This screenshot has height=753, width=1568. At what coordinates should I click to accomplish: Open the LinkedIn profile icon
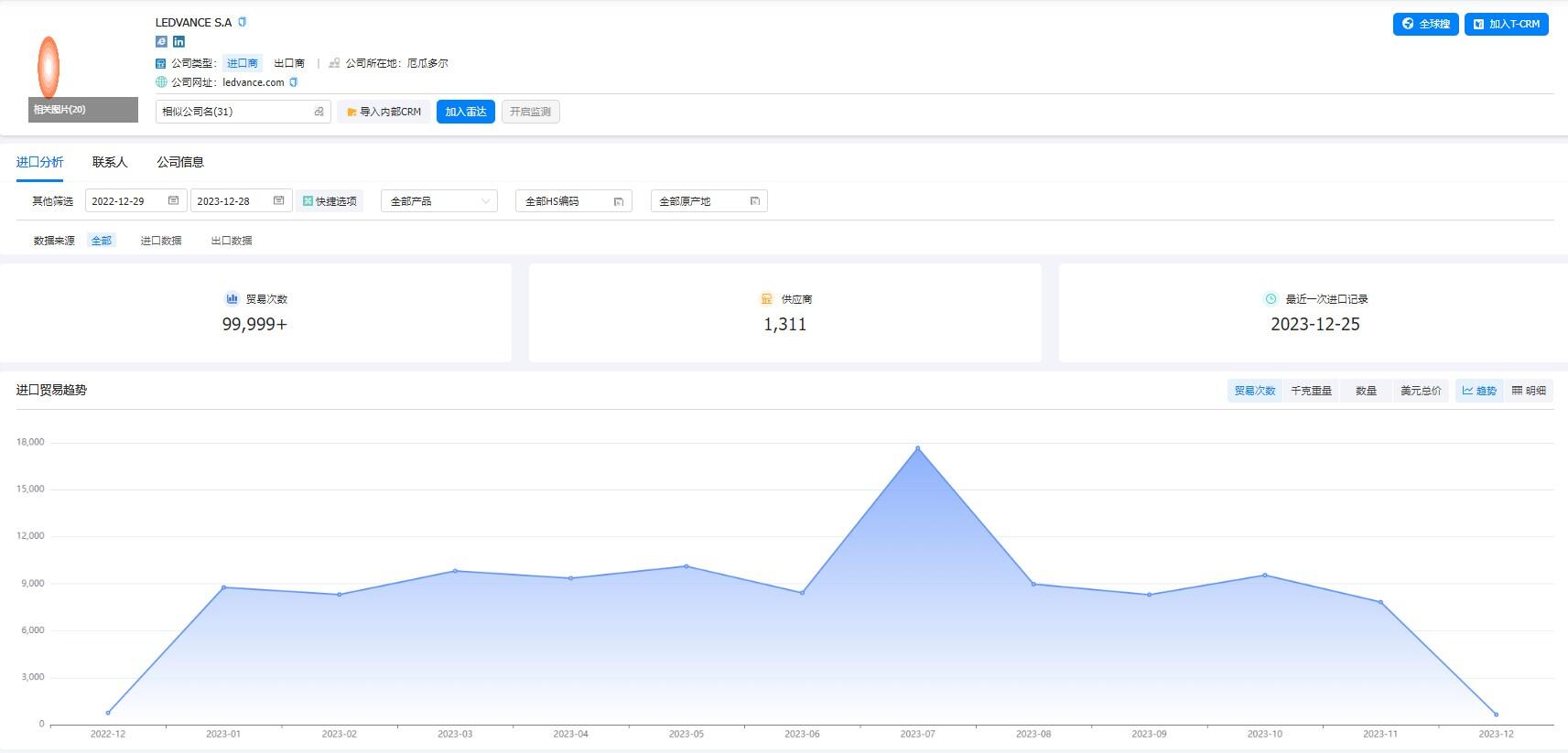pos(178,41)
